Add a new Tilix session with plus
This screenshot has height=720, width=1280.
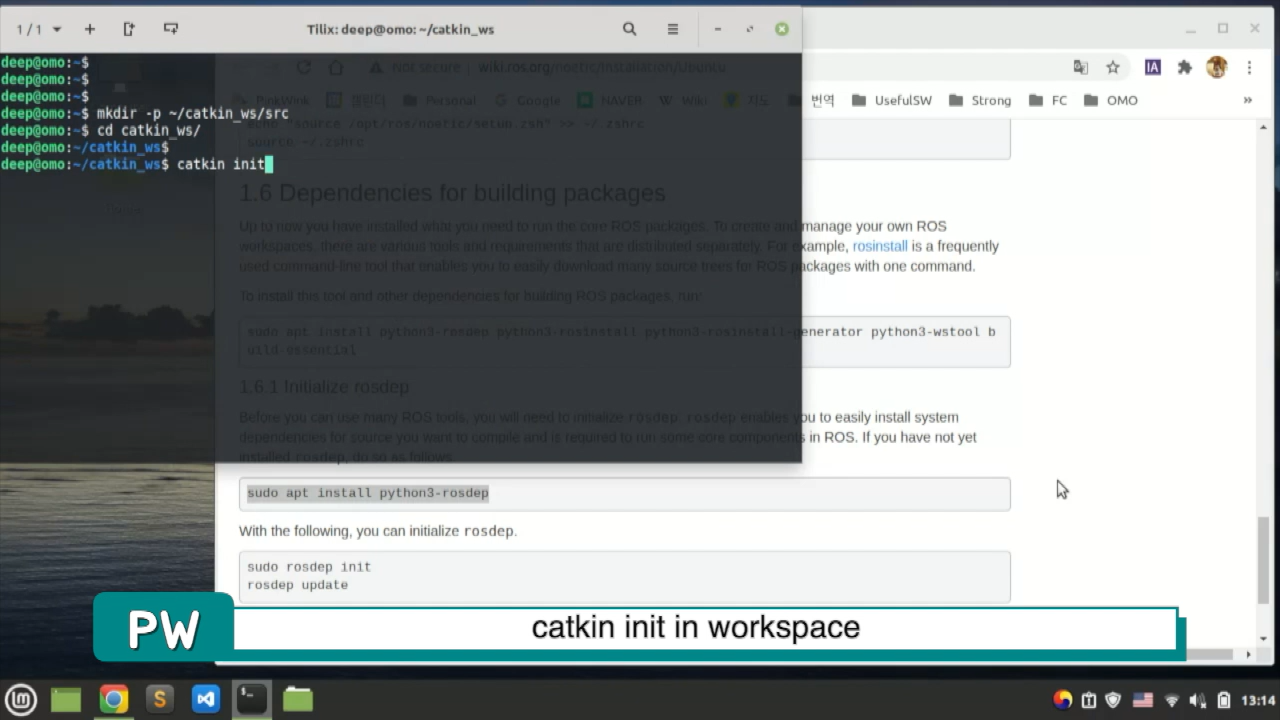click(x=89, y=29)
